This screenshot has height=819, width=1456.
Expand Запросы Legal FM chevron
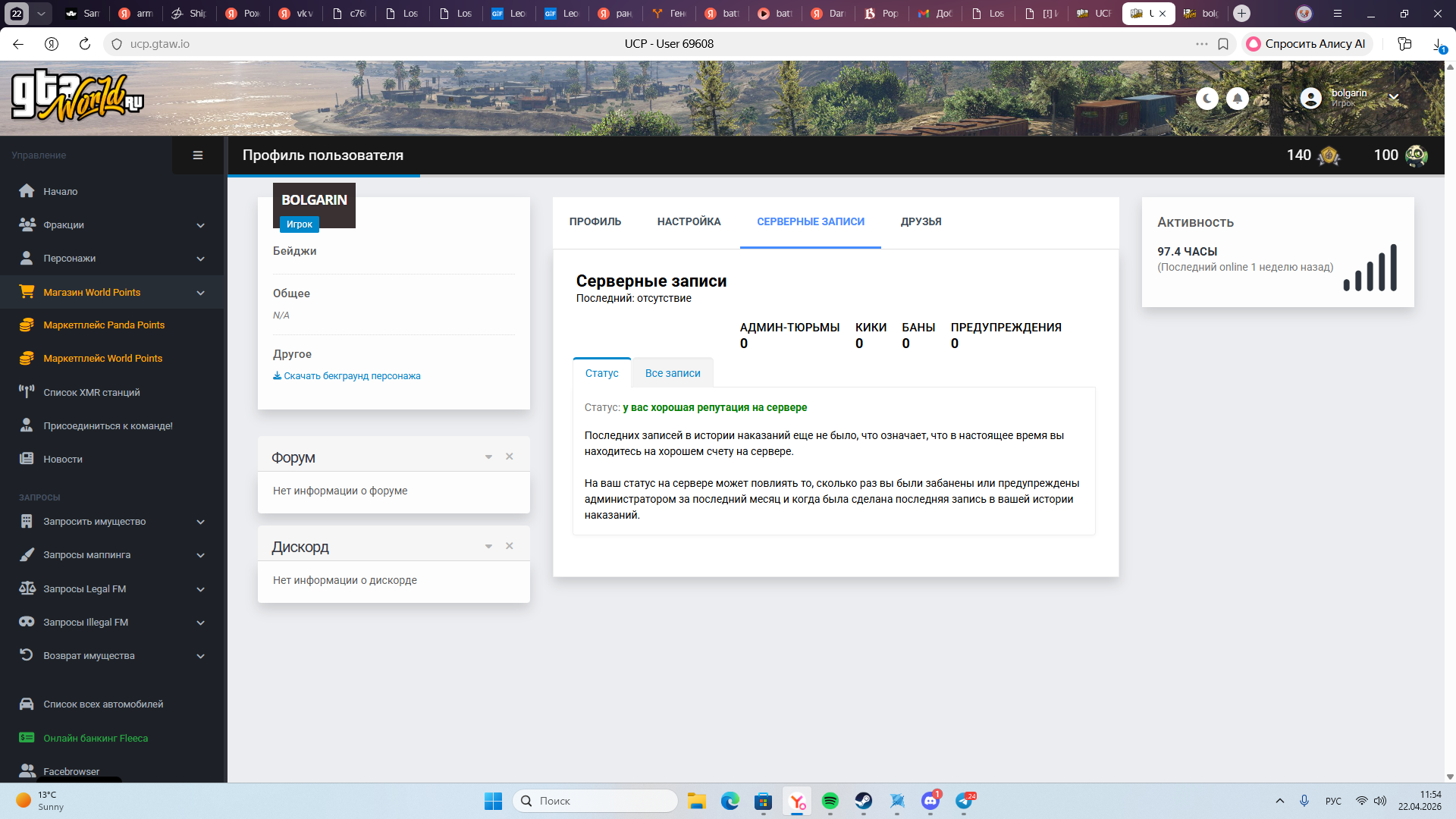click(x=200, y=589)
